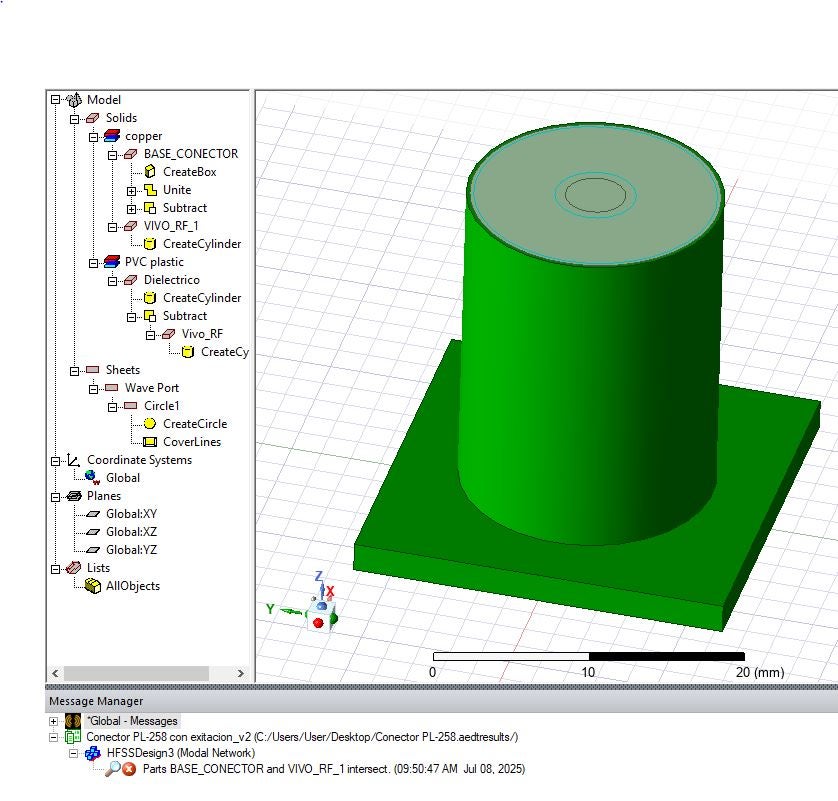Screen dimensions: 838x801
Task: Click the CreateBox operation icon
Action: (150, 172)
